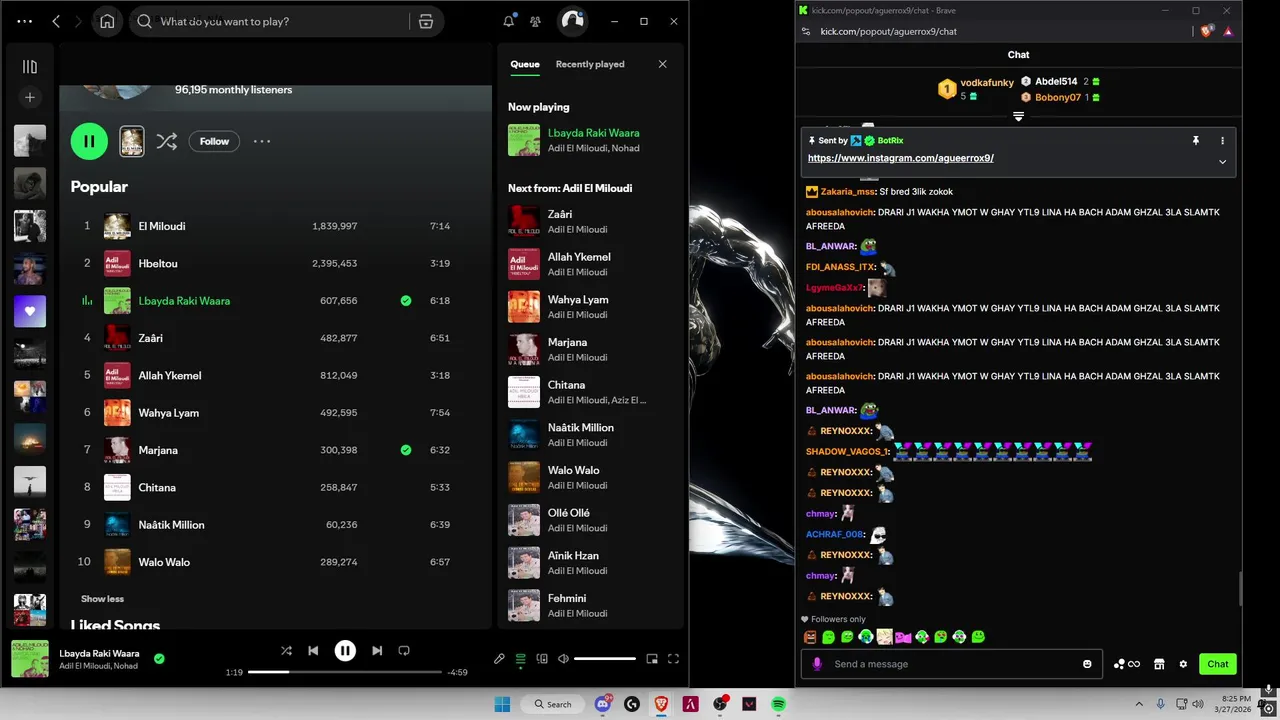The image size is (1280, 720).
Task: Pause playback in bottom player
Action: 345,651
